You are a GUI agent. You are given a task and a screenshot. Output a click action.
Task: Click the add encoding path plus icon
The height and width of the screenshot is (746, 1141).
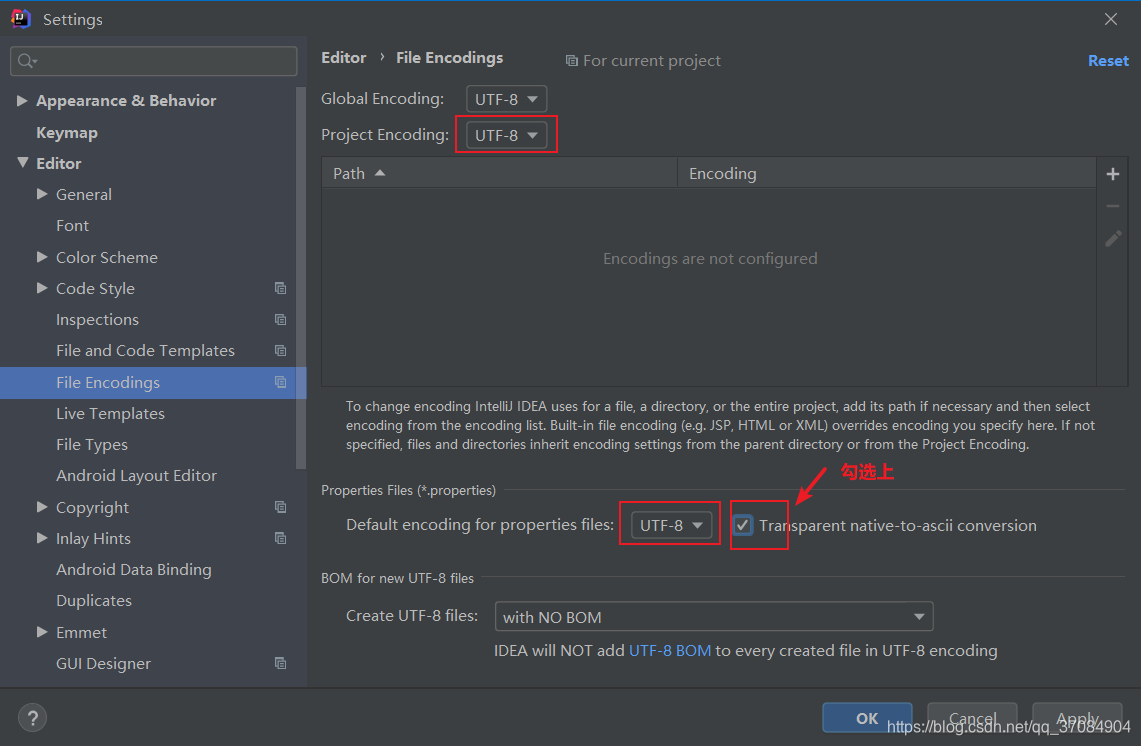click(x=1113, y=174)
